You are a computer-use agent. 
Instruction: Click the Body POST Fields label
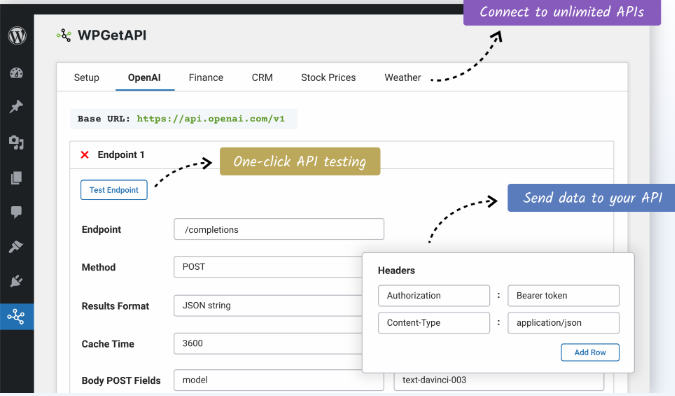click(x=121, y=381)
